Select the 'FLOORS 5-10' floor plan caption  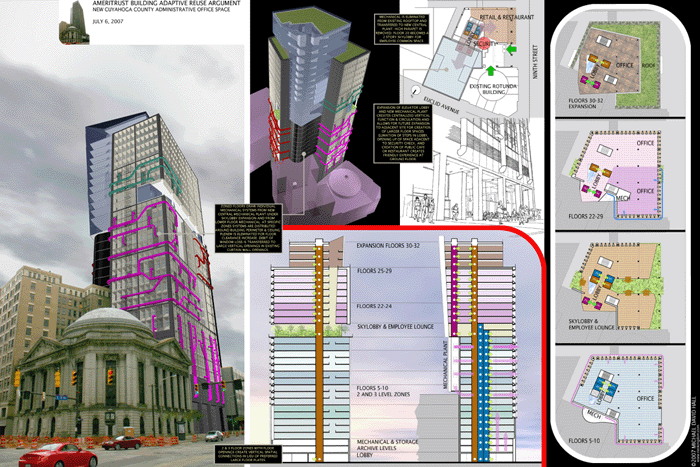pos(584,441)
